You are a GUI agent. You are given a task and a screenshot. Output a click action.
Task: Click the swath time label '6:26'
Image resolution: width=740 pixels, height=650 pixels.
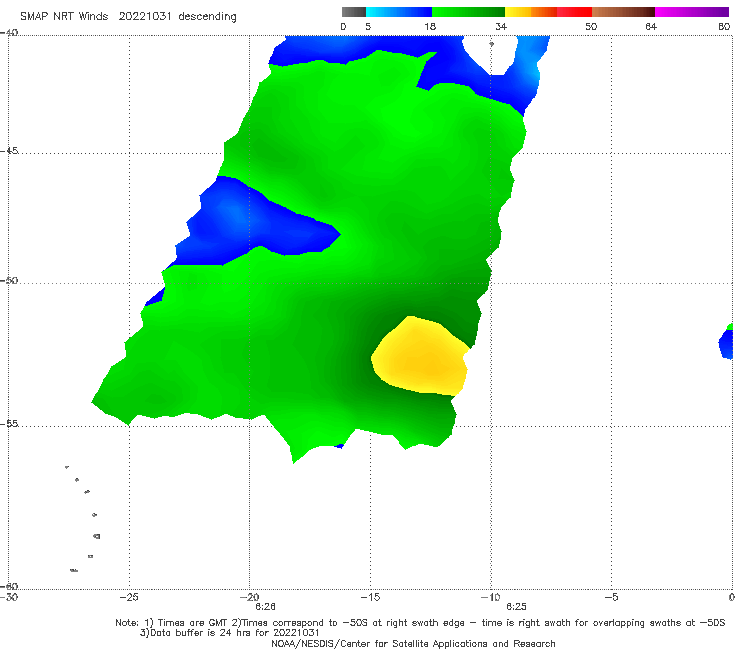pyautogui.click(x=265, y=607)
